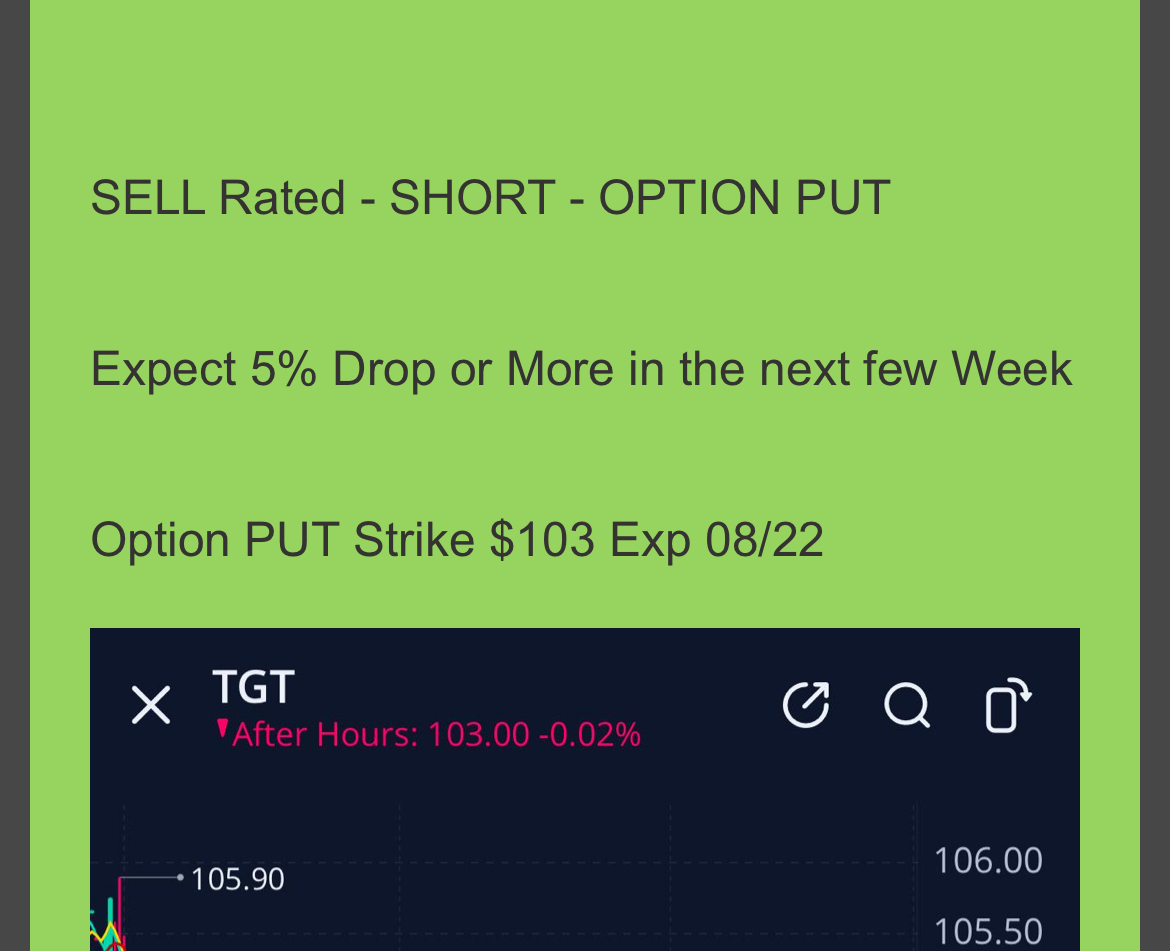
Task: Click the $103 strike price text
Action: [542, 540]
